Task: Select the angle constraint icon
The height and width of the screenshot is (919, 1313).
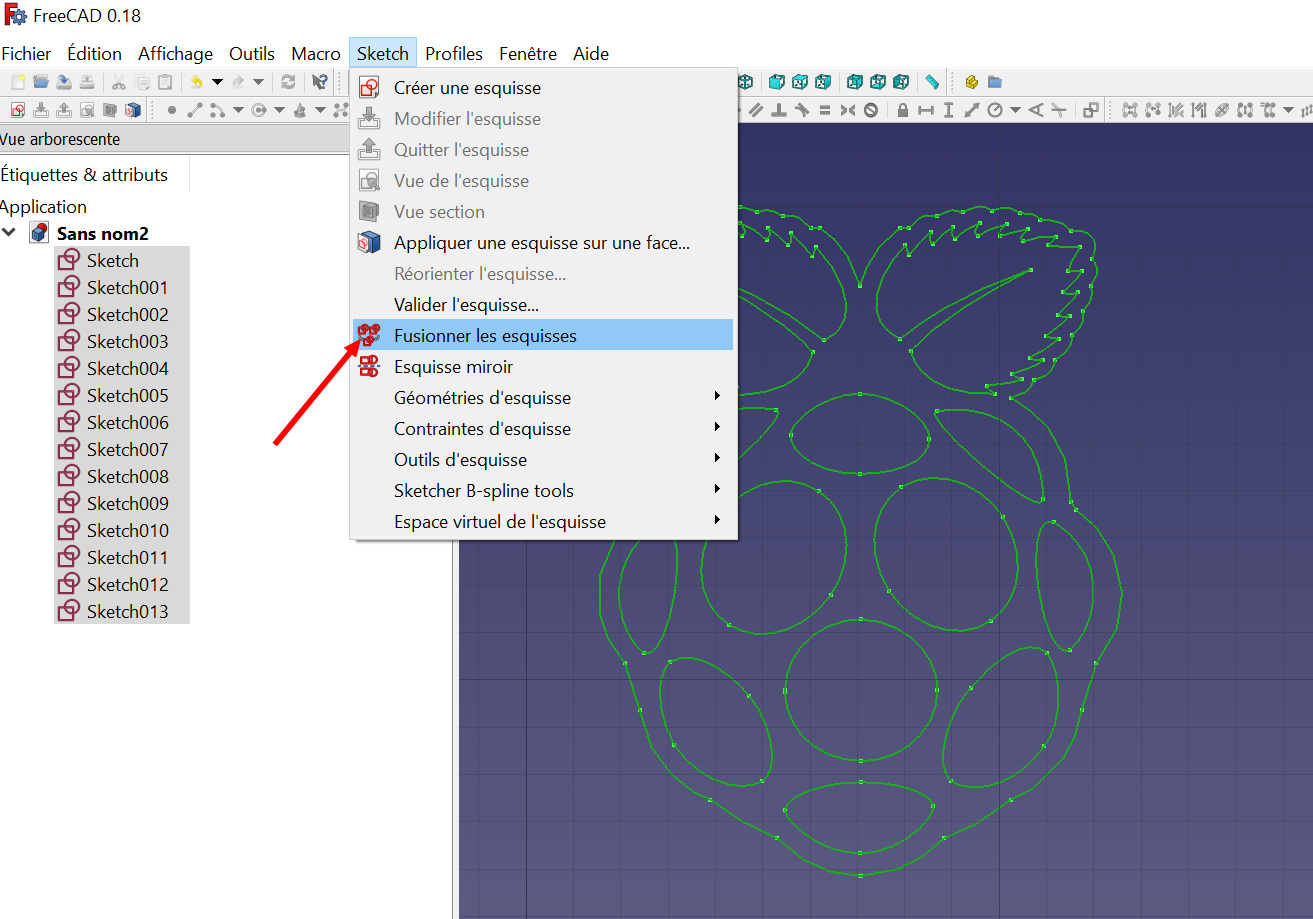Action: click(x=1036, y=110)
